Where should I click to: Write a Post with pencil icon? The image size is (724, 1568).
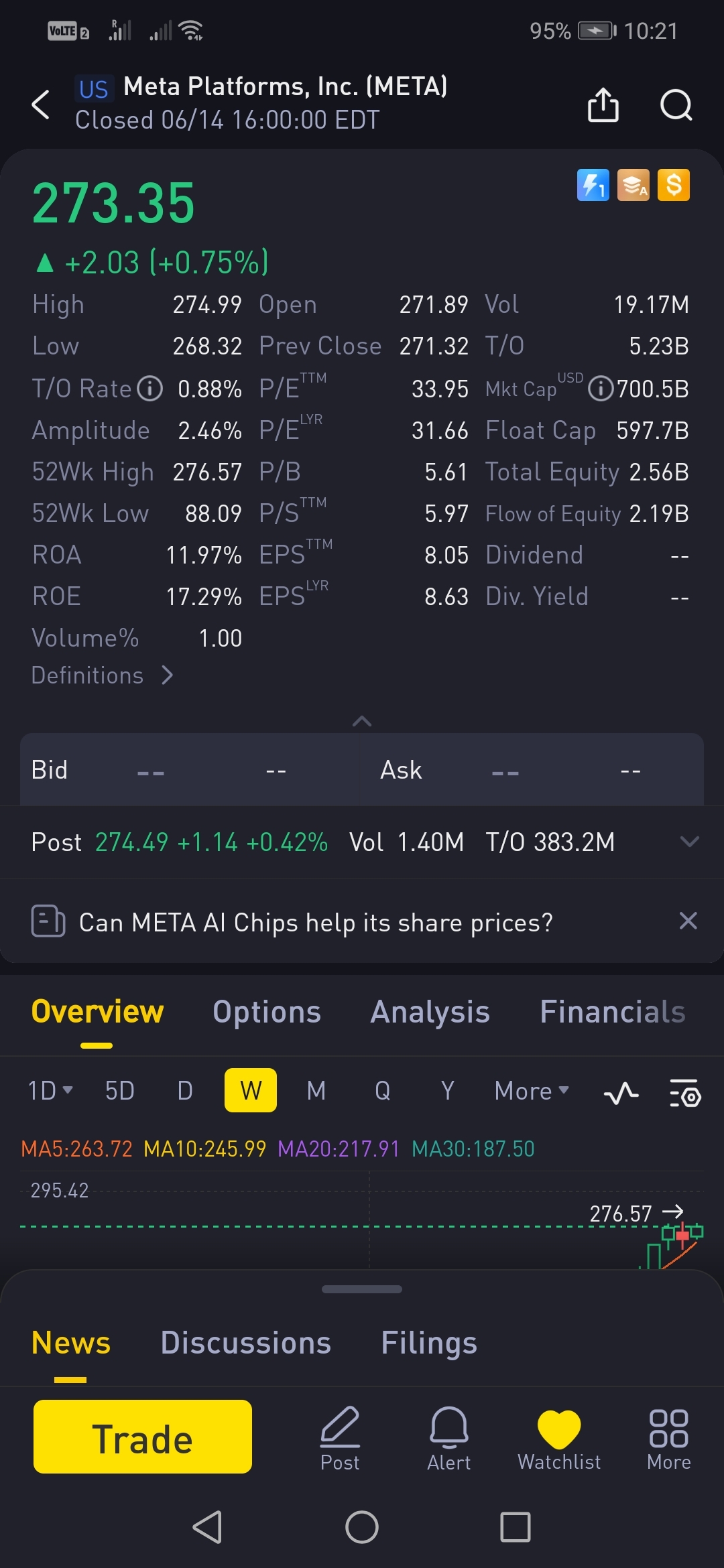340,1437
